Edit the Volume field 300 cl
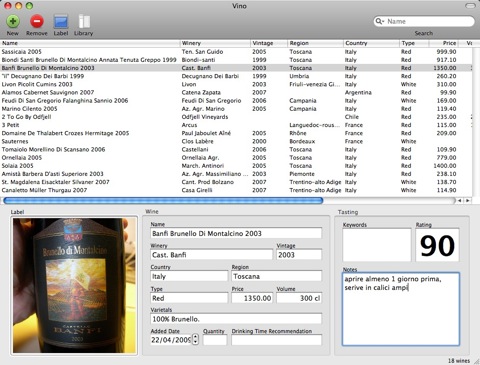Screen dimensions: 480x365 click(299, 298)
